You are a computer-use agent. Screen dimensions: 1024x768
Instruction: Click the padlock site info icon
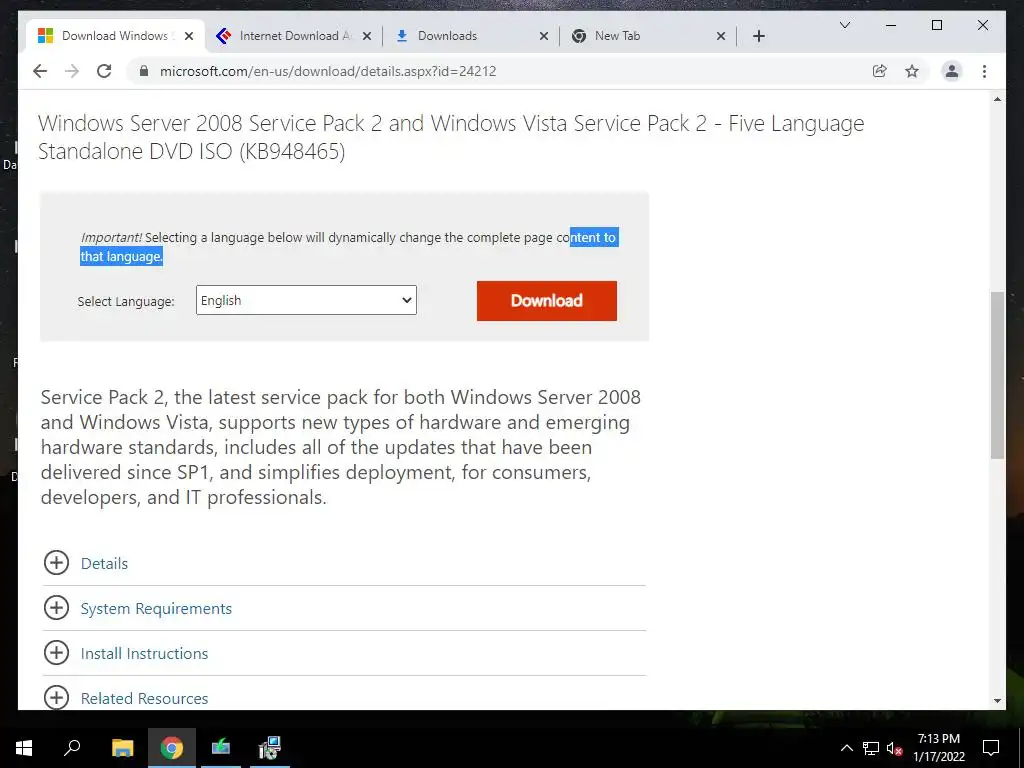coord(144,71)
